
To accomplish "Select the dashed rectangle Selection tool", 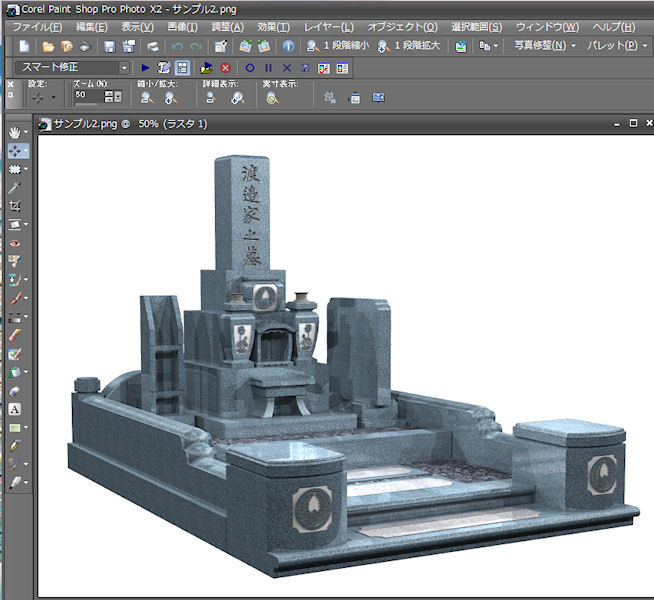I will [x=15, y=169].
